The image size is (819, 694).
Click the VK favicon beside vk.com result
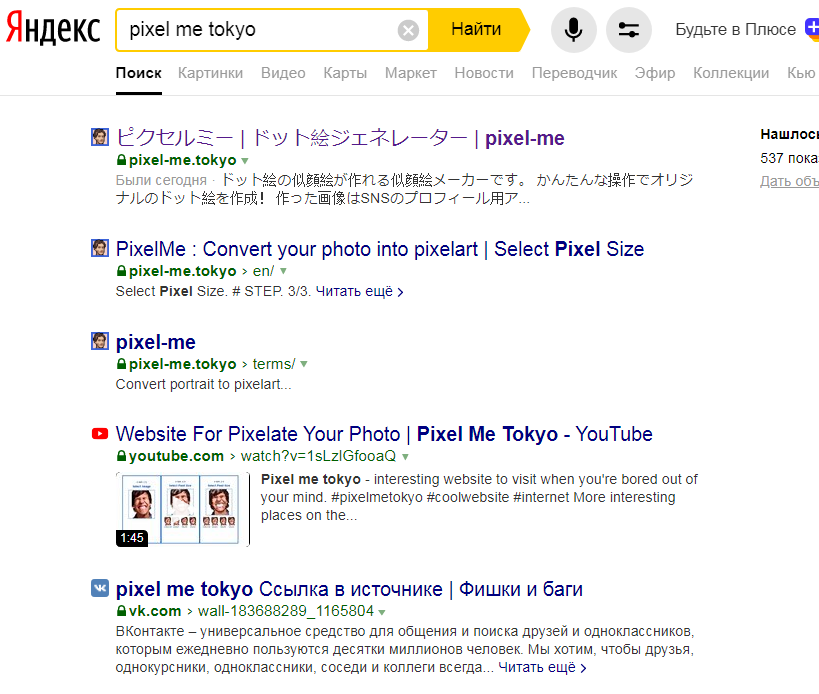pos(100,589)
